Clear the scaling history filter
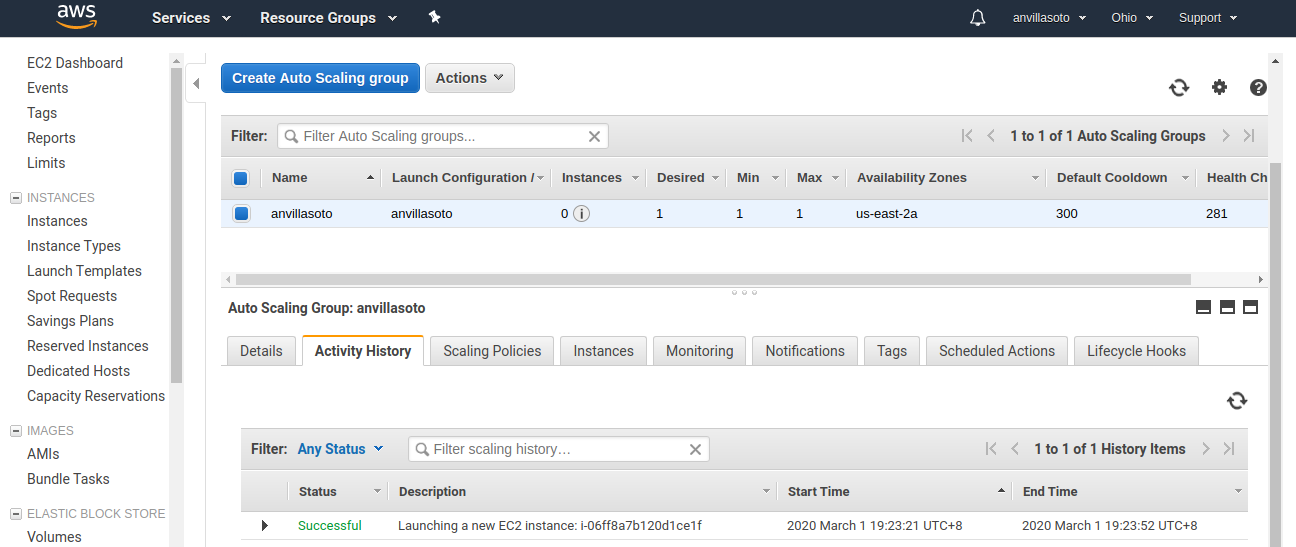 tap(695, 450)
